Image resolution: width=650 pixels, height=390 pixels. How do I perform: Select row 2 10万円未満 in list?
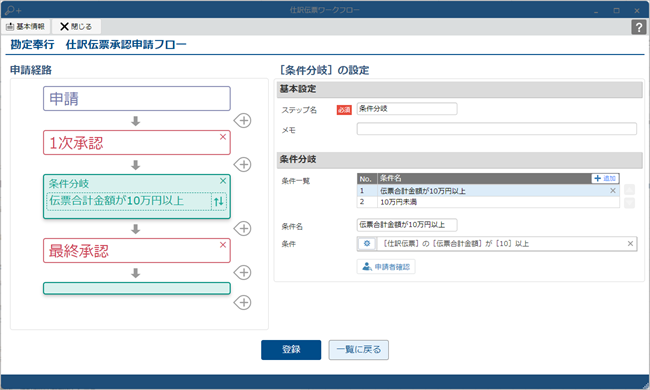(x=488, y=202)
